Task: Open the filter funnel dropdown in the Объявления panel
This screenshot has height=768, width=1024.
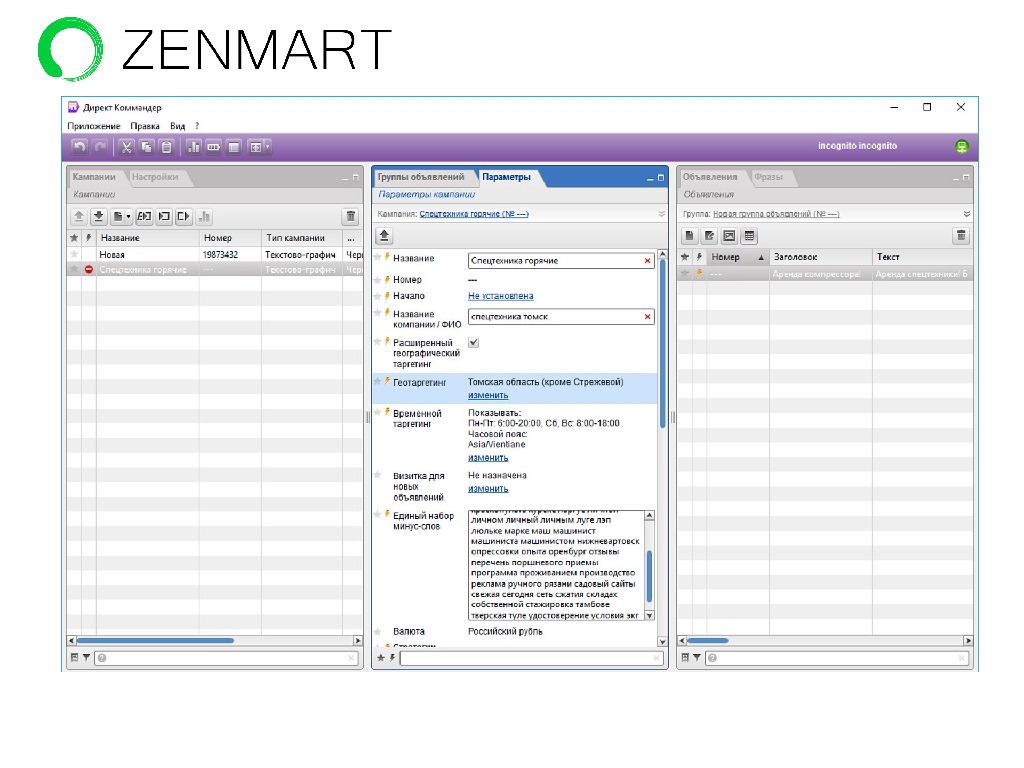Action: click(697, 658)
